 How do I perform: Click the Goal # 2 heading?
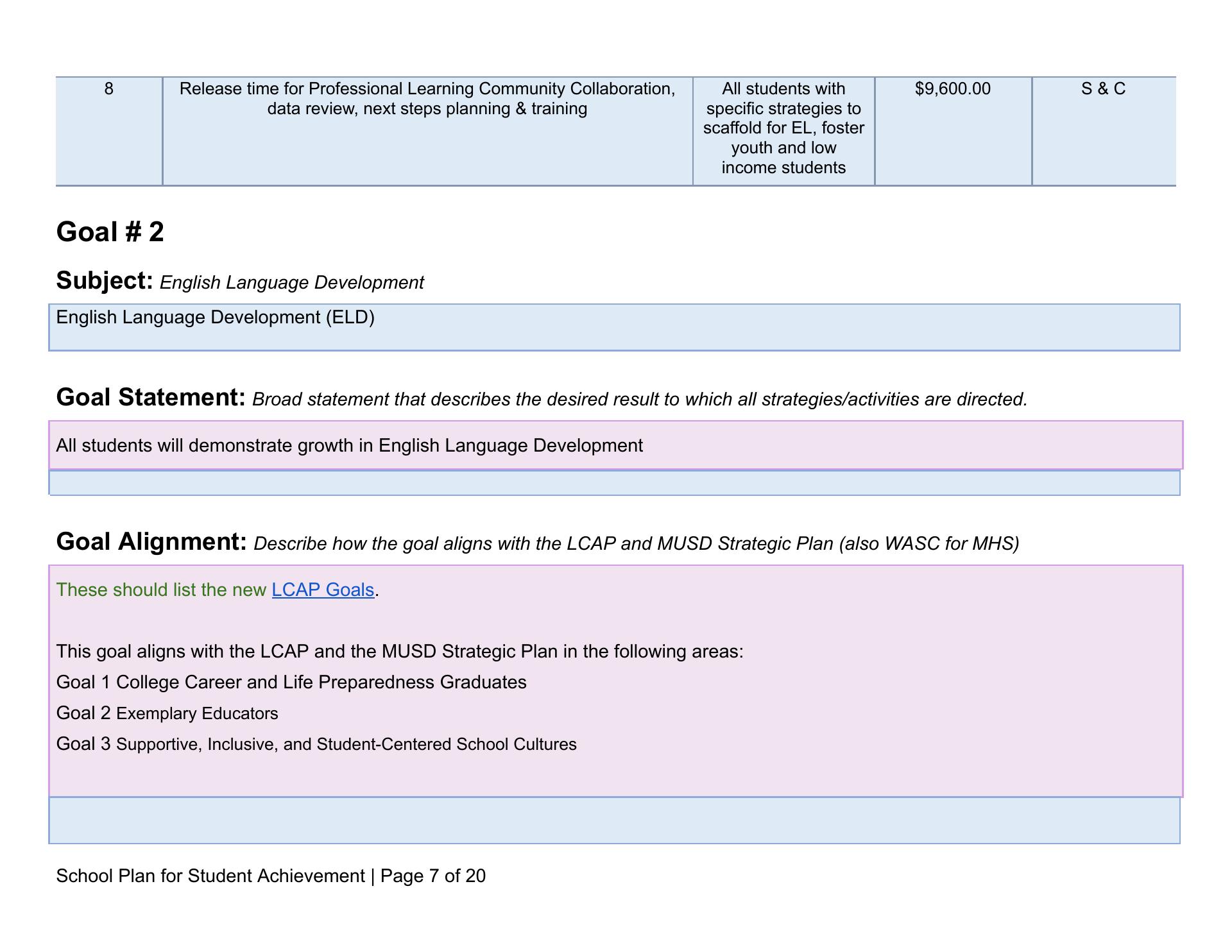point(110,232)
